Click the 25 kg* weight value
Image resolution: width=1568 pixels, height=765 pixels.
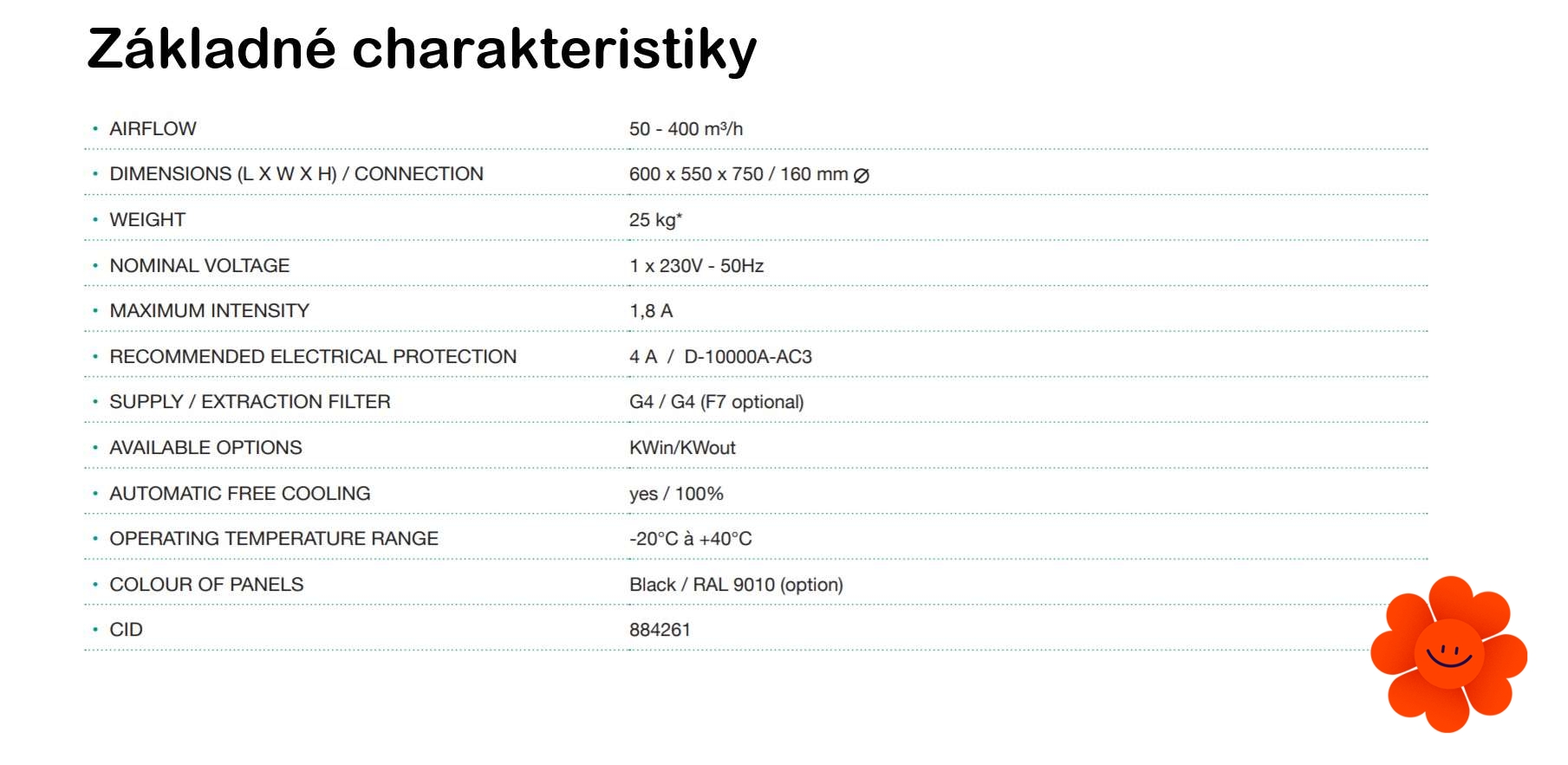(655, 220)
